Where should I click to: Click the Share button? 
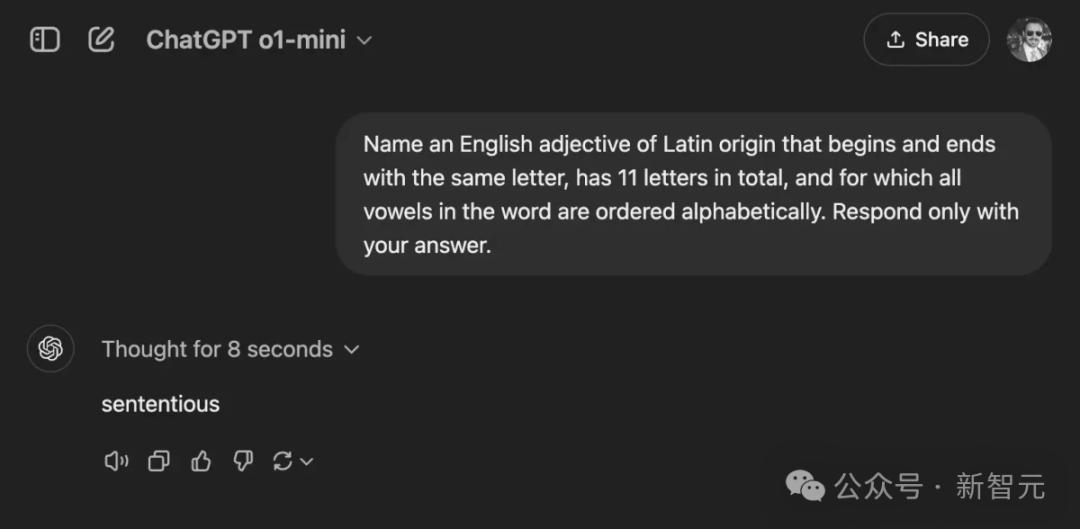pyautogui.click(x=926, y=40)
